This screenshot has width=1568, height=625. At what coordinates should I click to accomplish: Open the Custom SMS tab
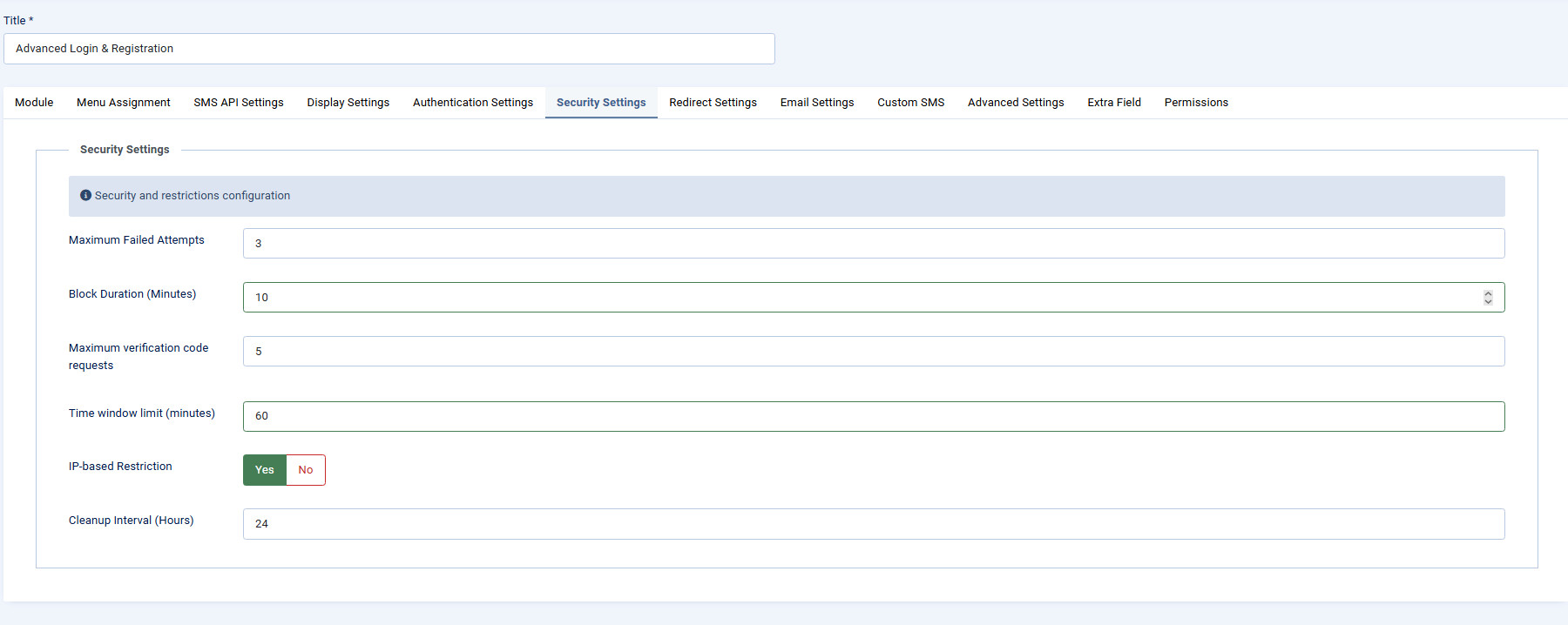tap(910, 103)
